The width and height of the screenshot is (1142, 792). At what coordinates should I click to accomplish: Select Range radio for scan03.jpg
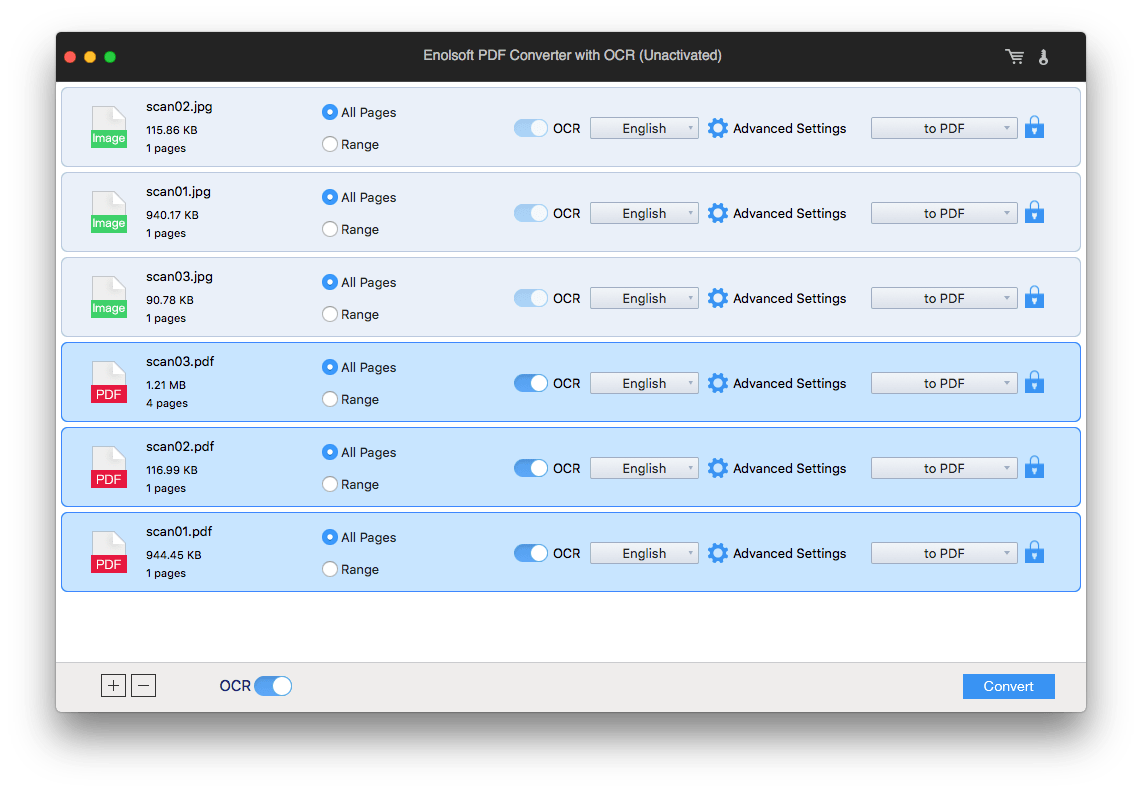330,314
